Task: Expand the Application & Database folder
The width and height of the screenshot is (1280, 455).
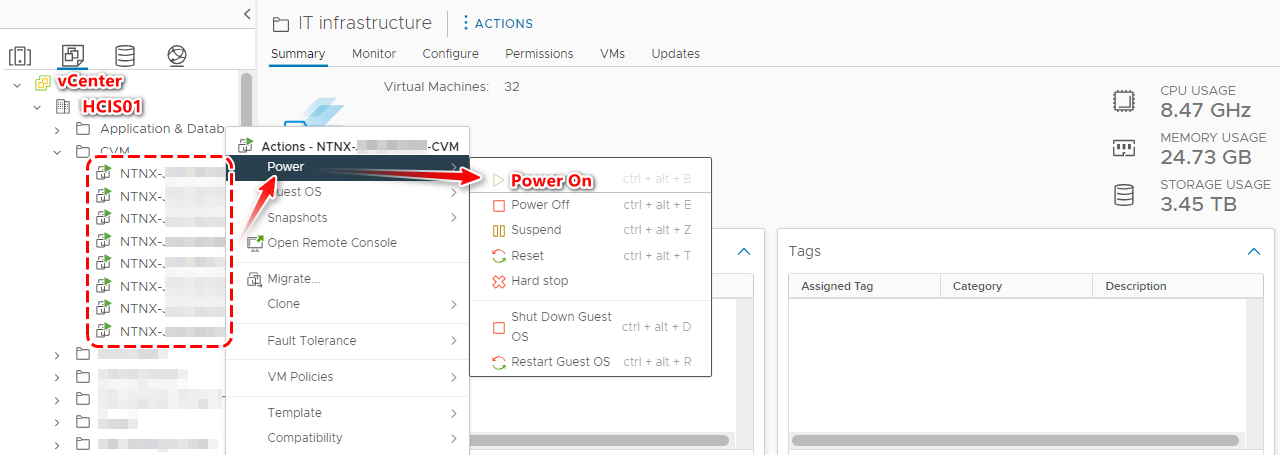Action: (57, 129)
